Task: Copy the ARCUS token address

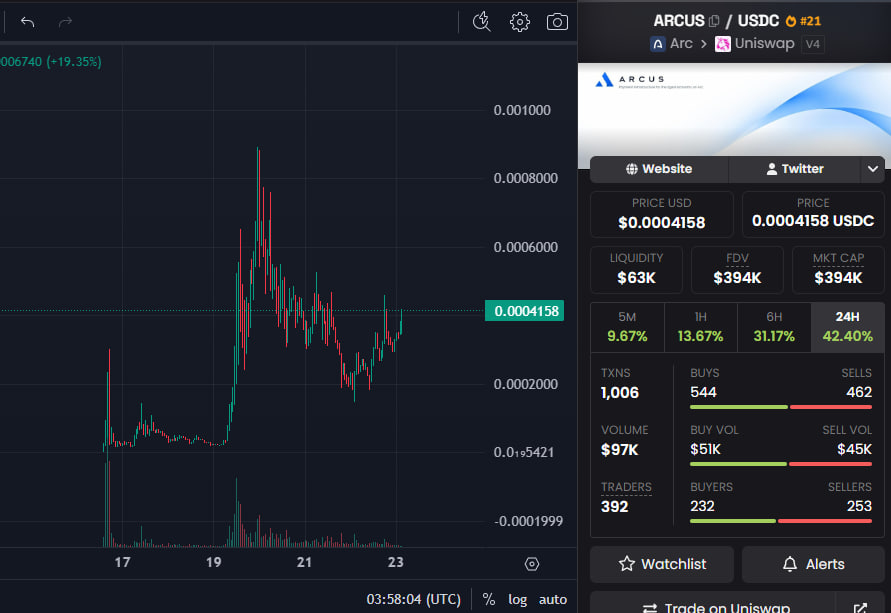Action: tap(714, 21)
